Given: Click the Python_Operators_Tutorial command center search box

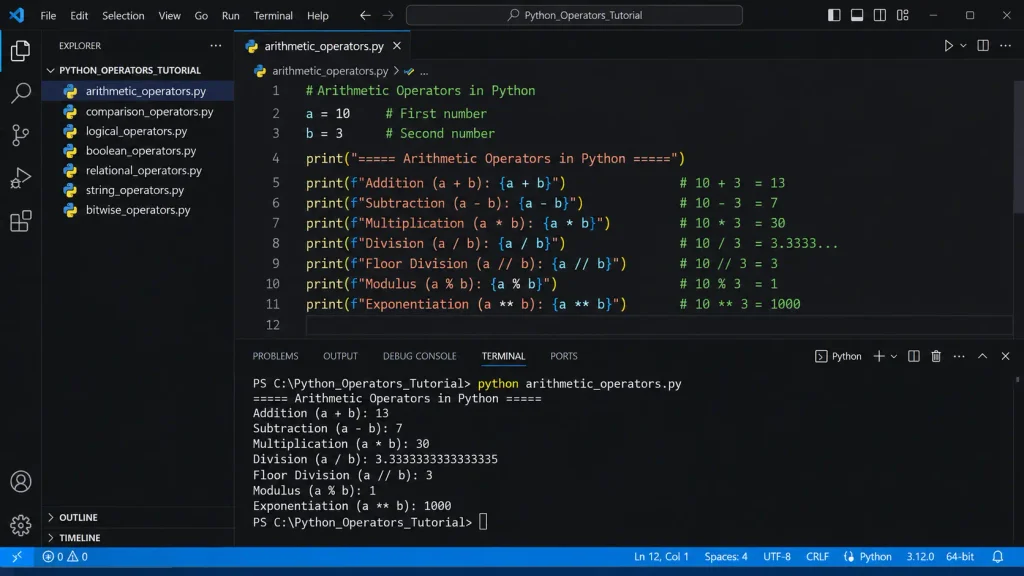Looking at the screenshot, I should [574, 15].
